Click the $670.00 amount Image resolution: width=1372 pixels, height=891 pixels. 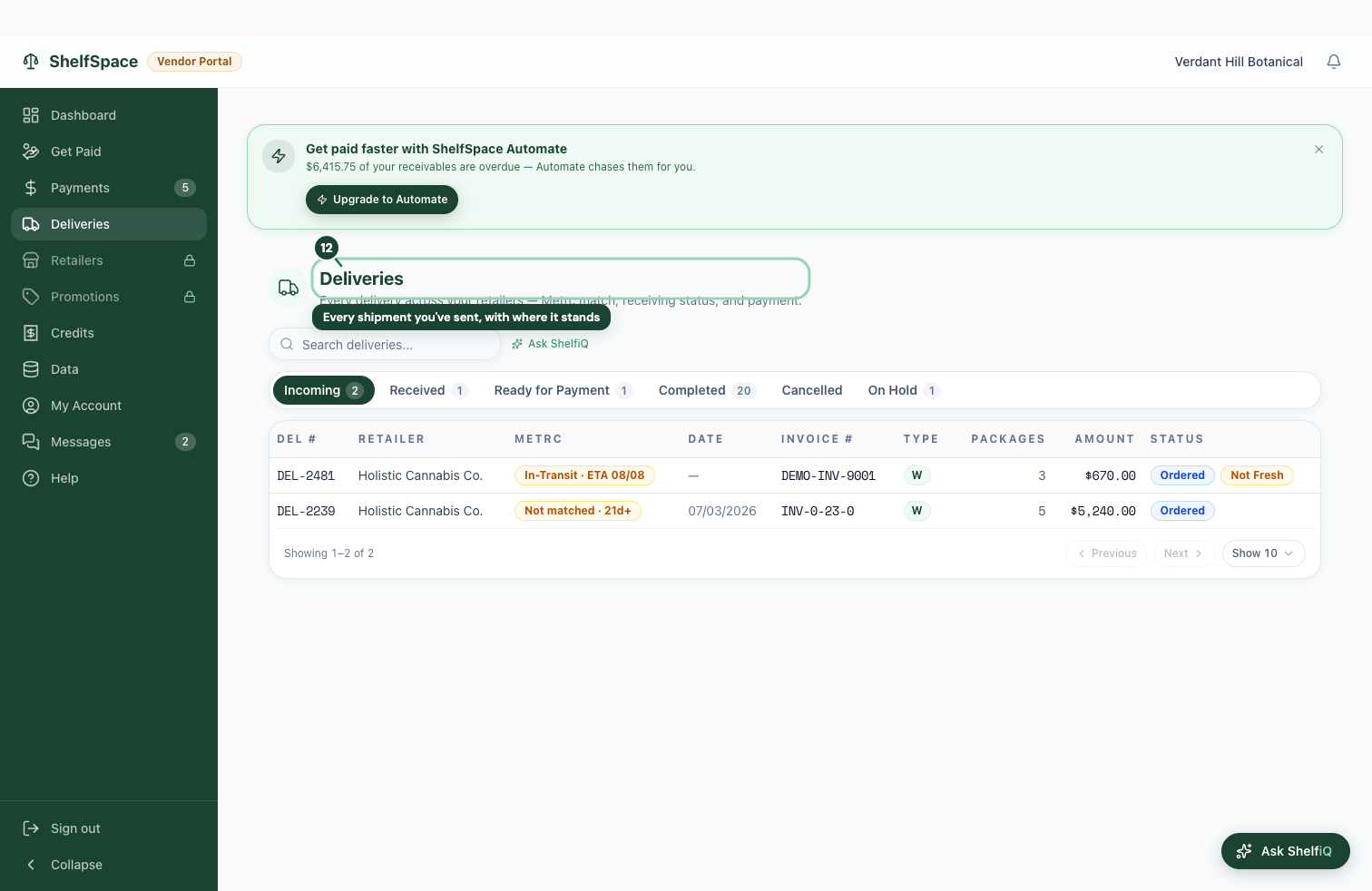tap(1111, 475)
